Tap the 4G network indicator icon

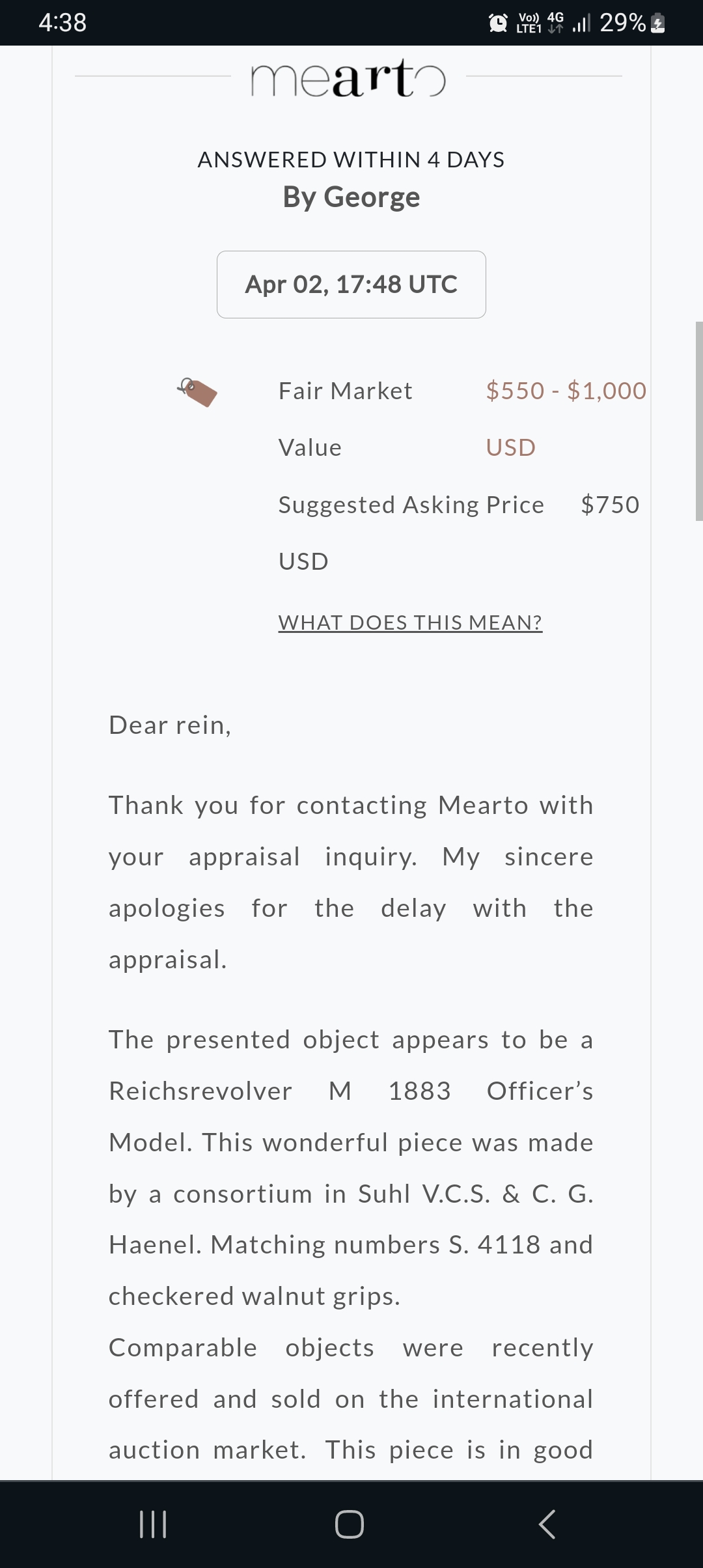[555, 21]
